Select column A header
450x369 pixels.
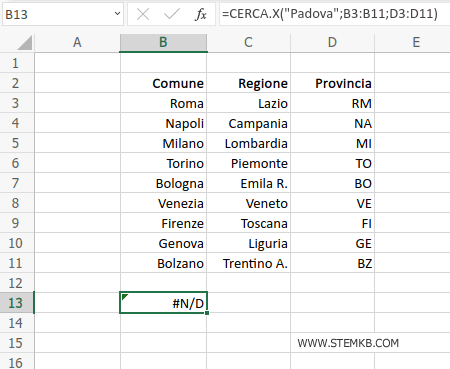(77, 43)
